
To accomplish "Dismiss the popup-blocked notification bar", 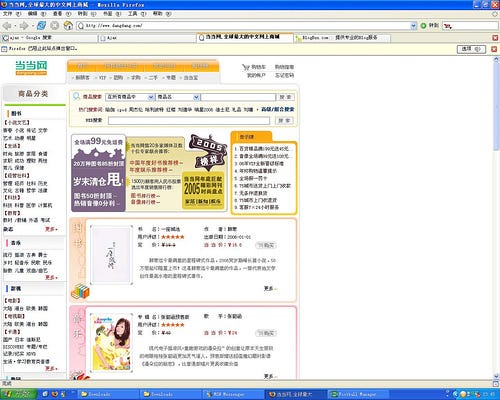I will pos(494,49).
